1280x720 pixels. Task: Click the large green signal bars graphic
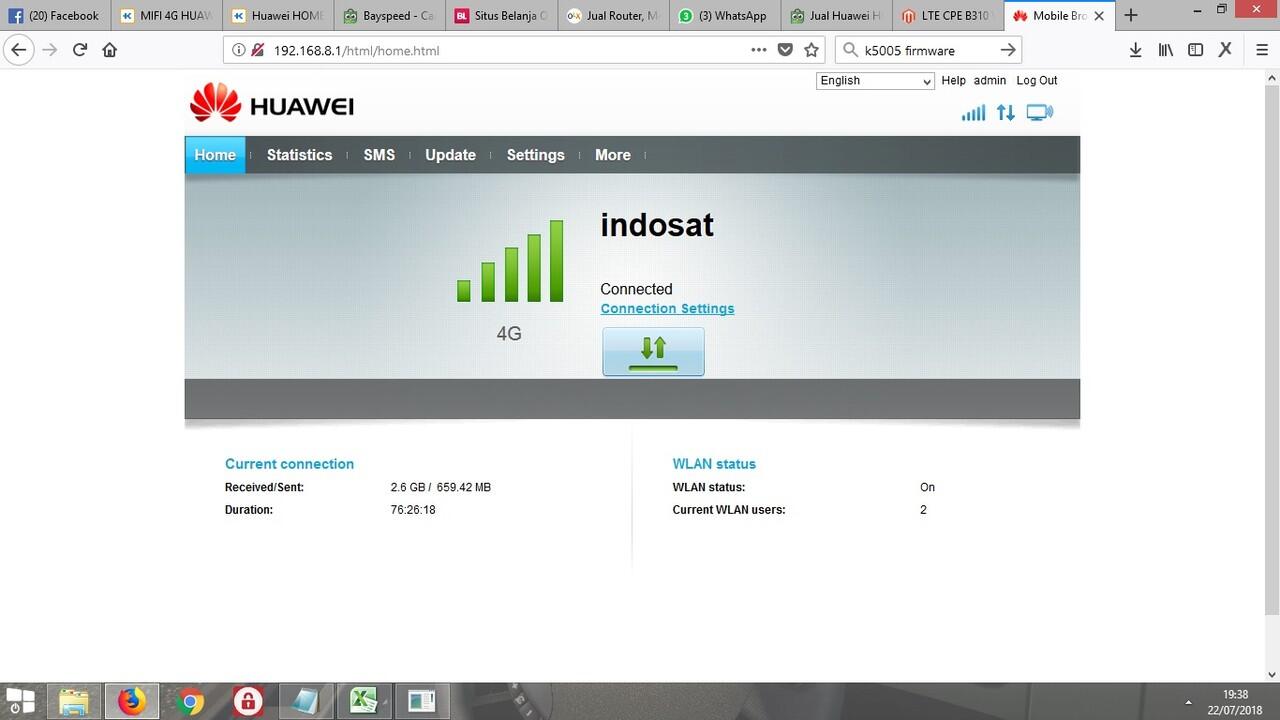click(510, 261)
